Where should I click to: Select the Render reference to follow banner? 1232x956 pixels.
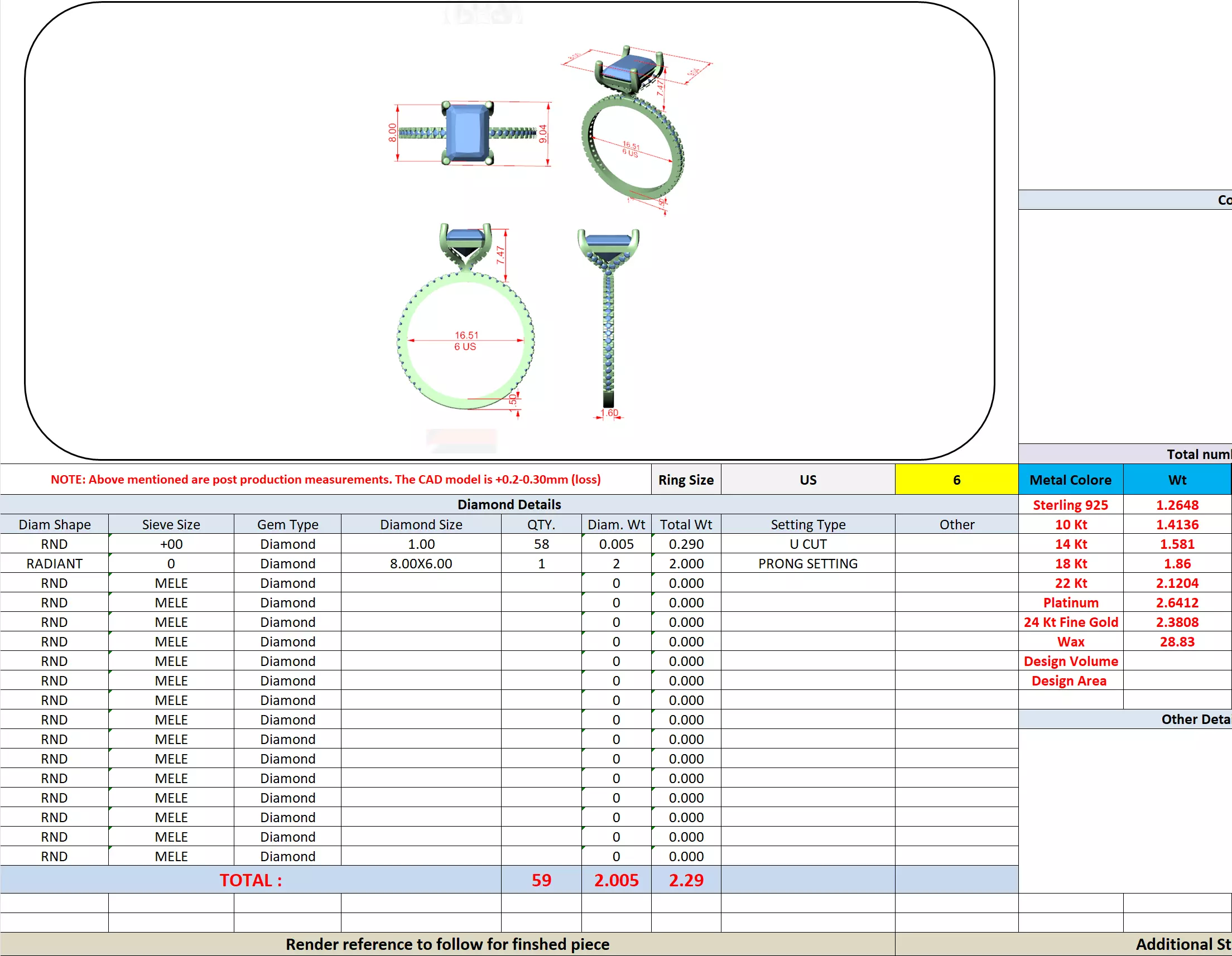click(447, 944)
